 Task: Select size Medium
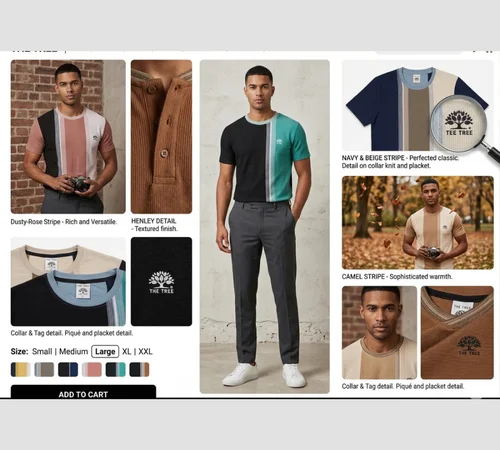point(74,352)
